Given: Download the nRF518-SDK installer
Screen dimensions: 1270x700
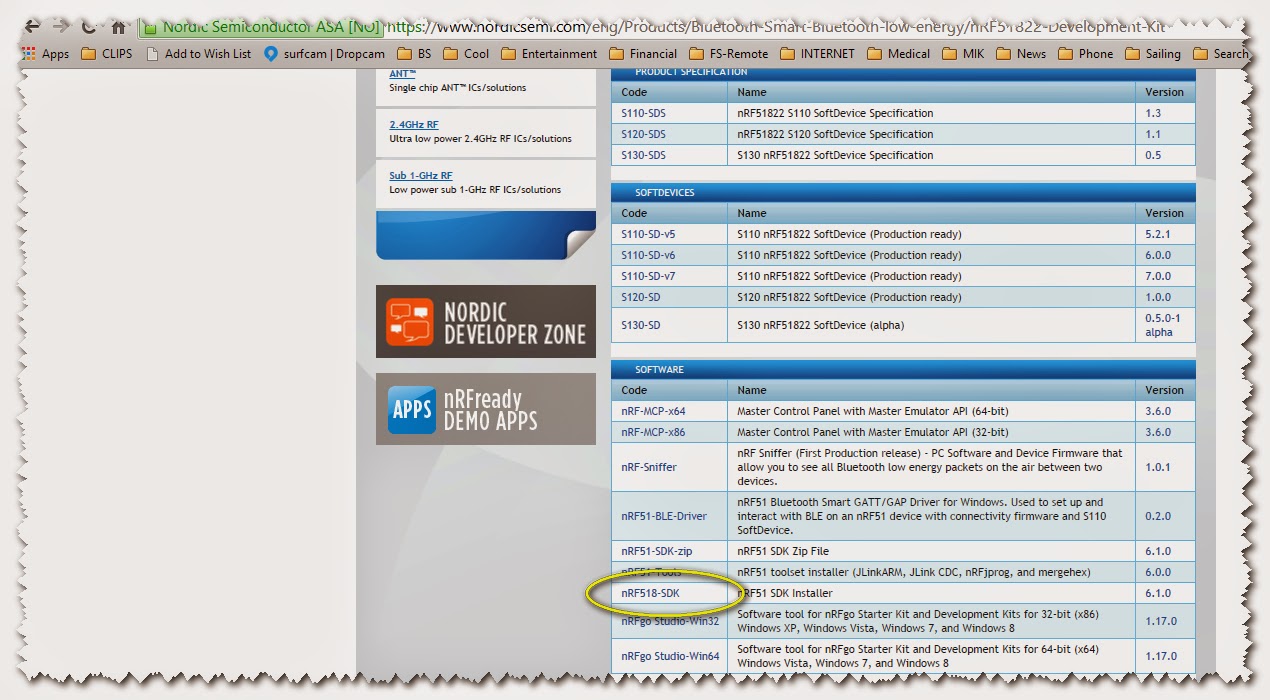Looking at the screenshot, I should coord(650,593).
